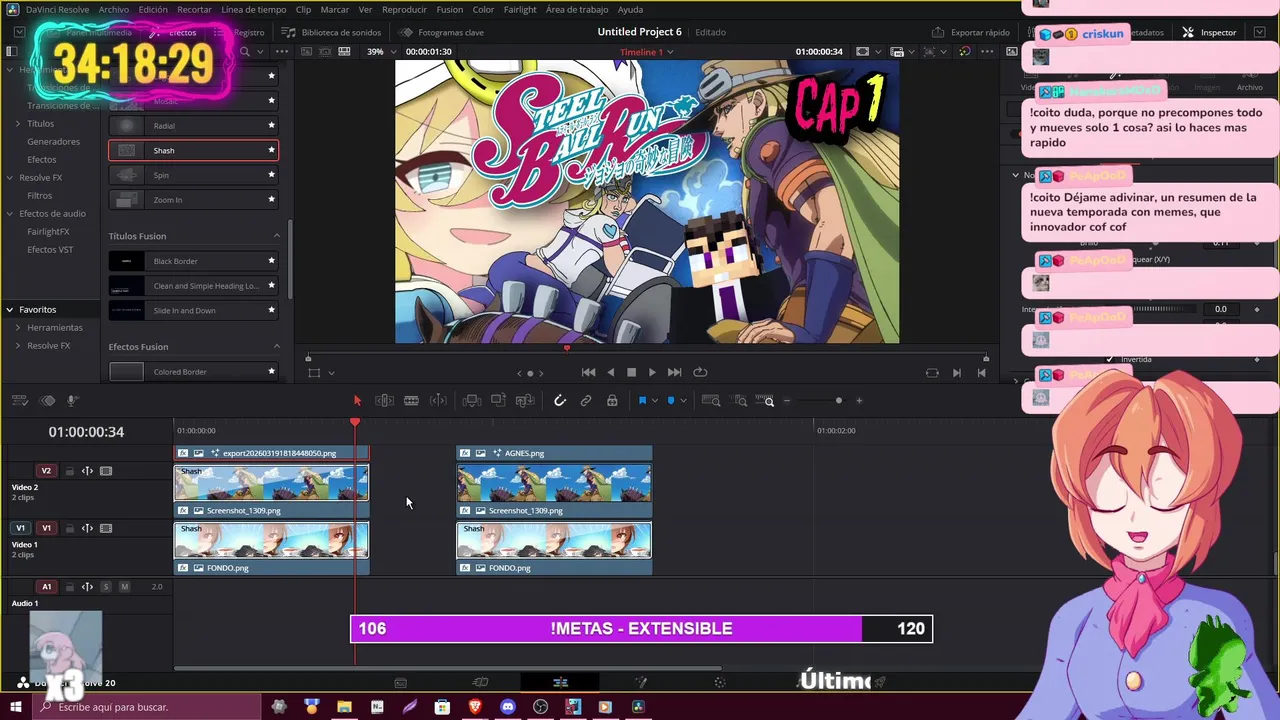Select the Spin transition effect

pyautogui.click(x=193, y=175)
